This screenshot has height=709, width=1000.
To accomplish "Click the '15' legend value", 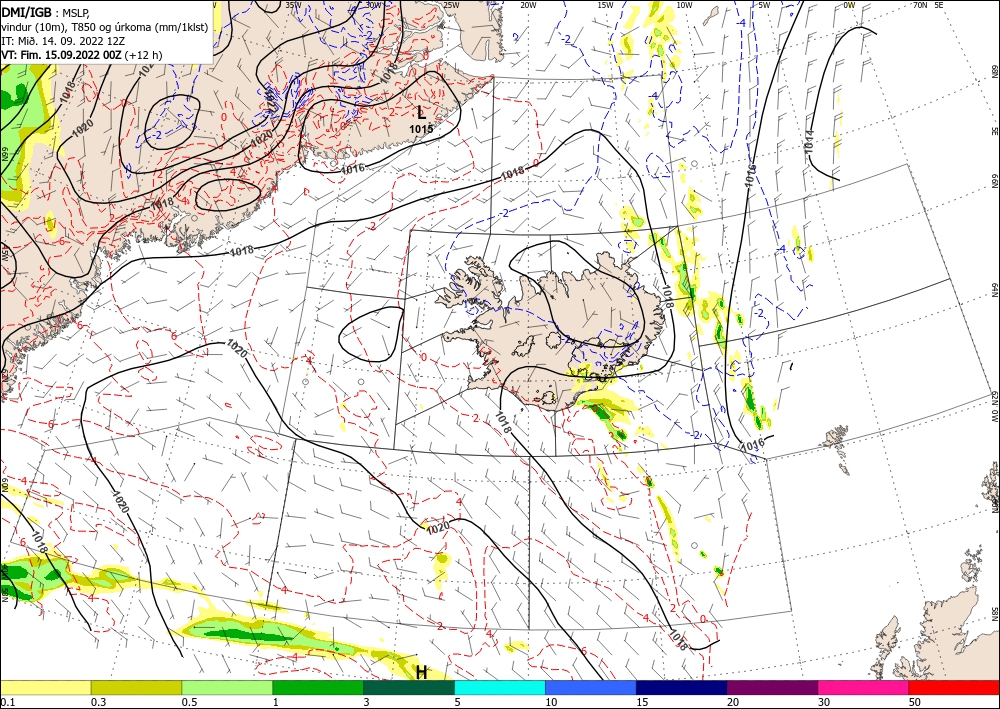I will coord(642,702).
